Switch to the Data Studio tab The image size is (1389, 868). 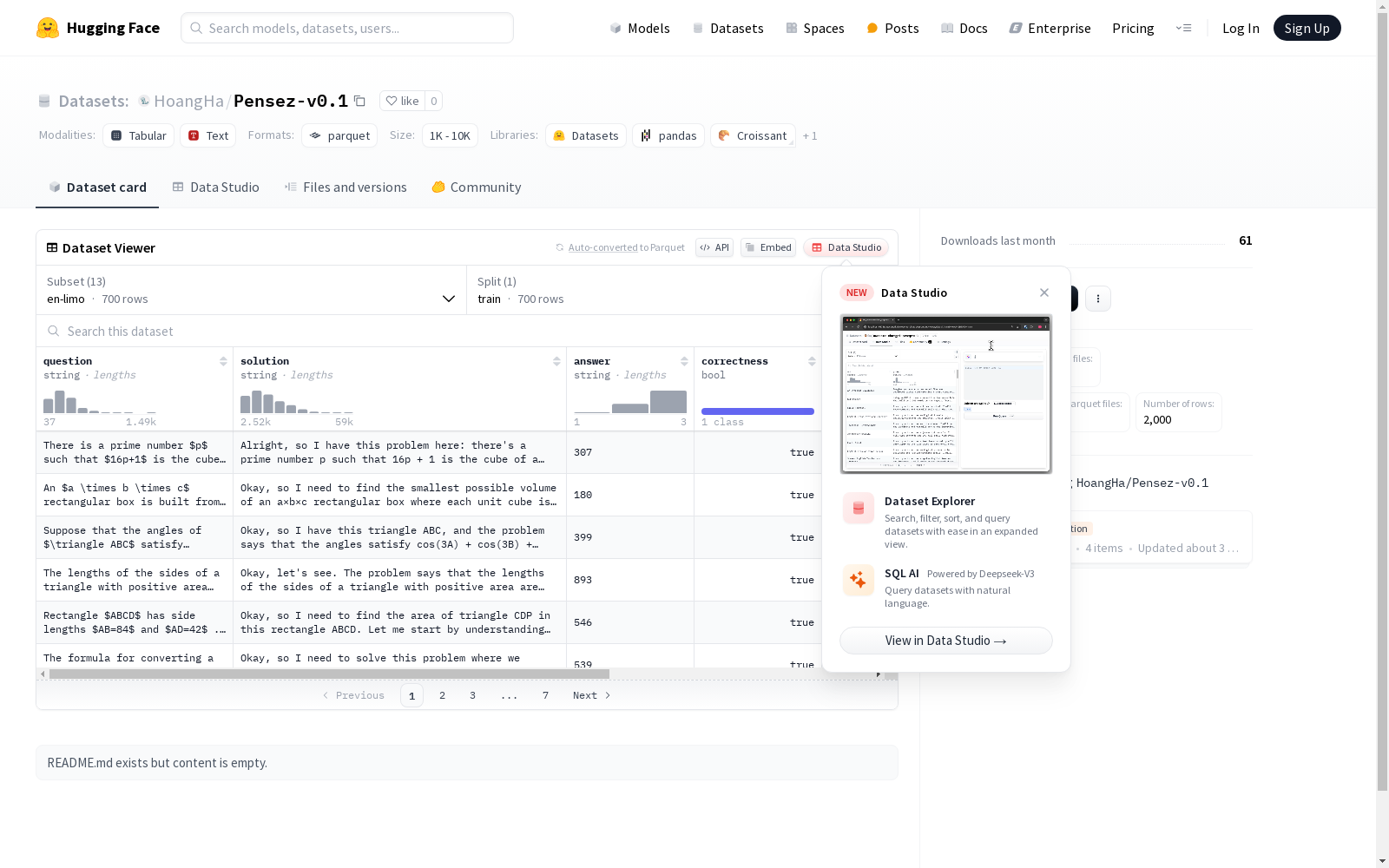(x=215, y=187)
